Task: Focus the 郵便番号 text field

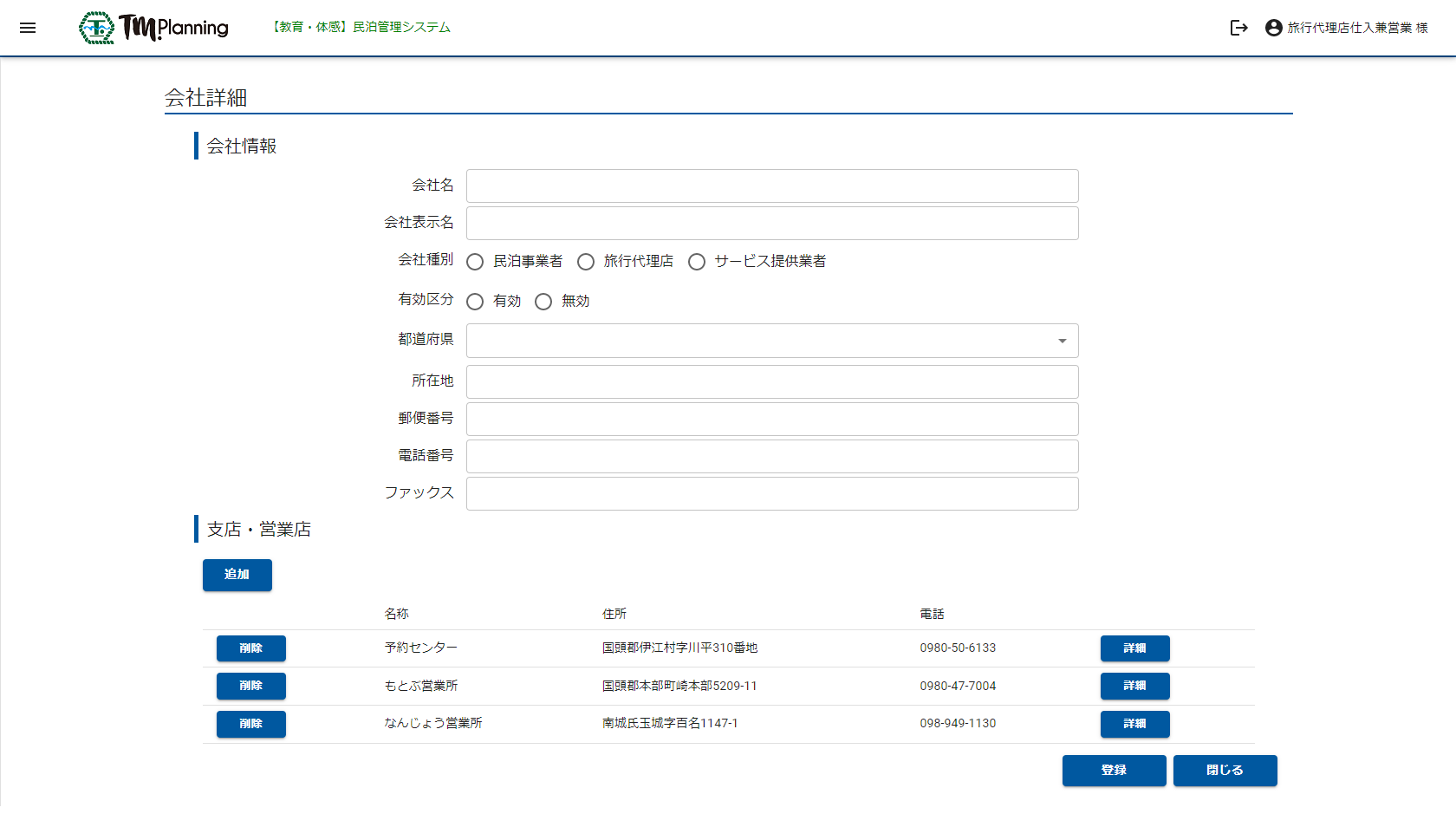Action: tap(771, 419)
